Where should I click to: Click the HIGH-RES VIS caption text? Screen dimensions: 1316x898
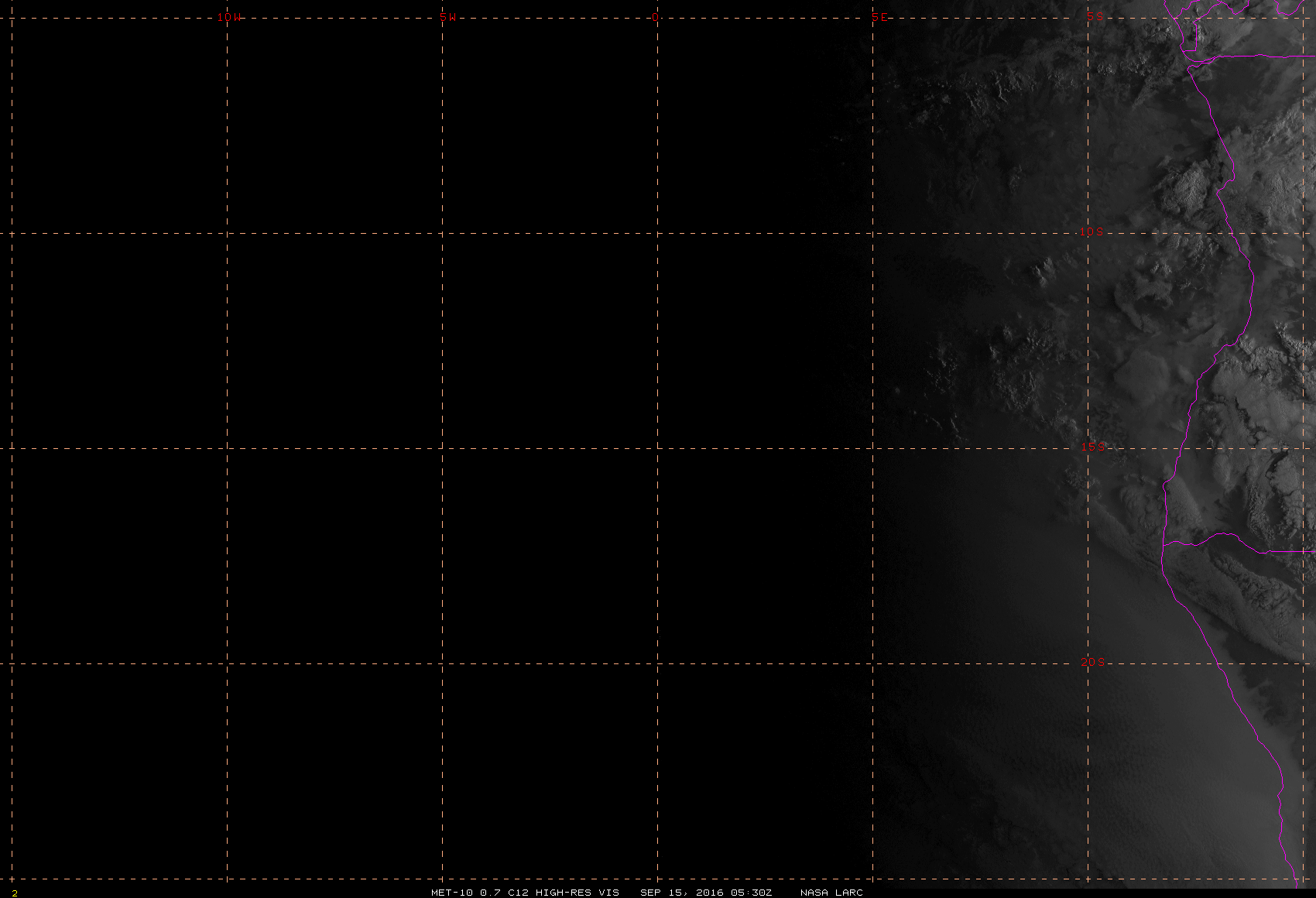[577, 893]
